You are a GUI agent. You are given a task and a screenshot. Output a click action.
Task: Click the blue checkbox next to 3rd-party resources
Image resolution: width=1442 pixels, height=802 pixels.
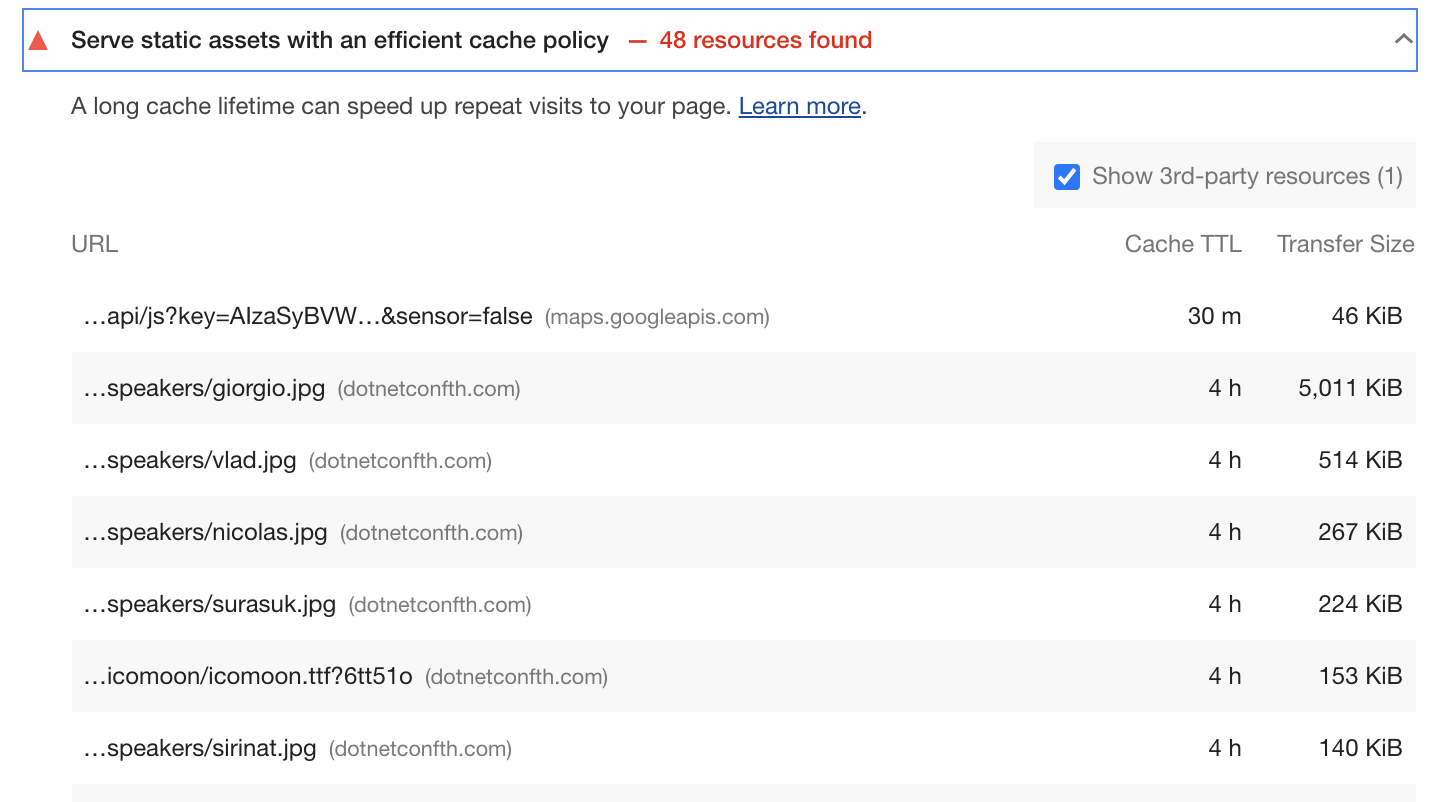click(x=1066, y=176)
